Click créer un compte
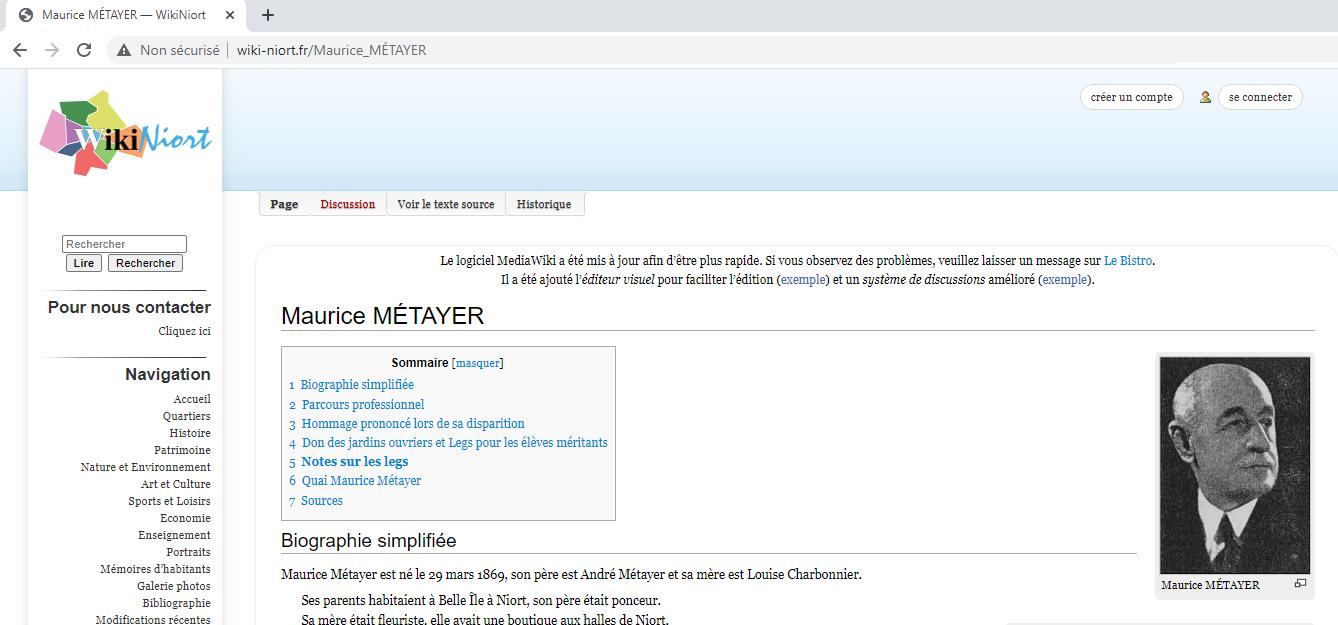 tap(1132, 97)
